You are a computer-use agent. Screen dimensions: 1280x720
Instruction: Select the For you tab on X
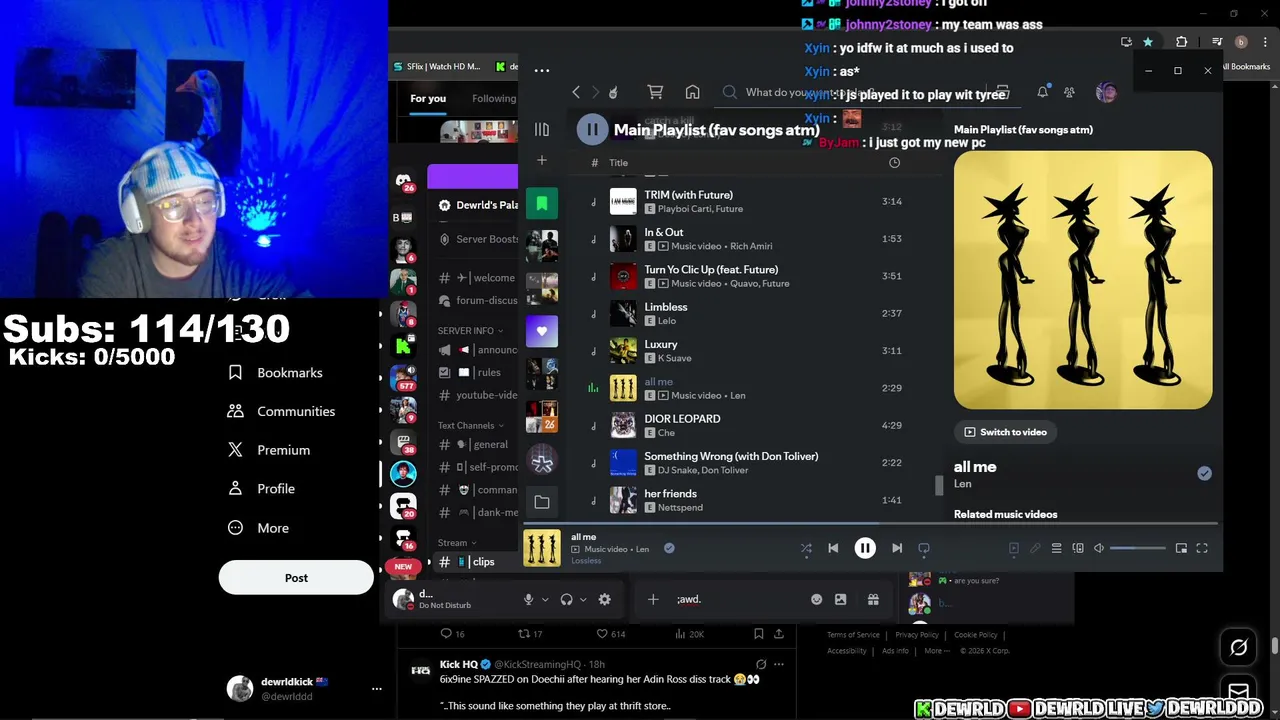[x=428, y=98]
